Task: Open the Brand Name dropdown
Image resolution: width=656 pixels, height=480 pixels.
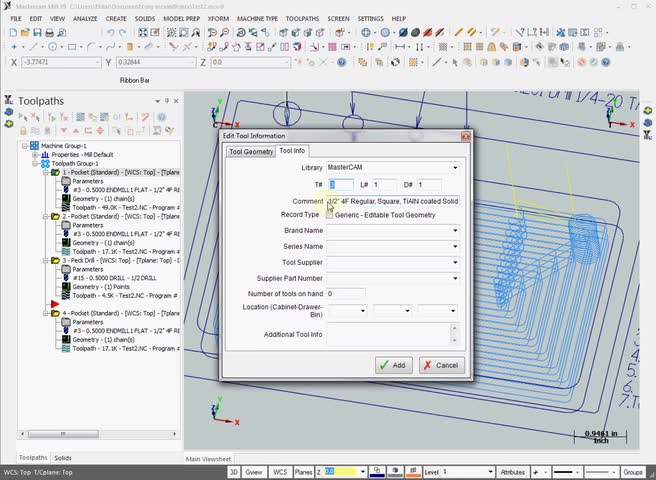Action: 455,231
